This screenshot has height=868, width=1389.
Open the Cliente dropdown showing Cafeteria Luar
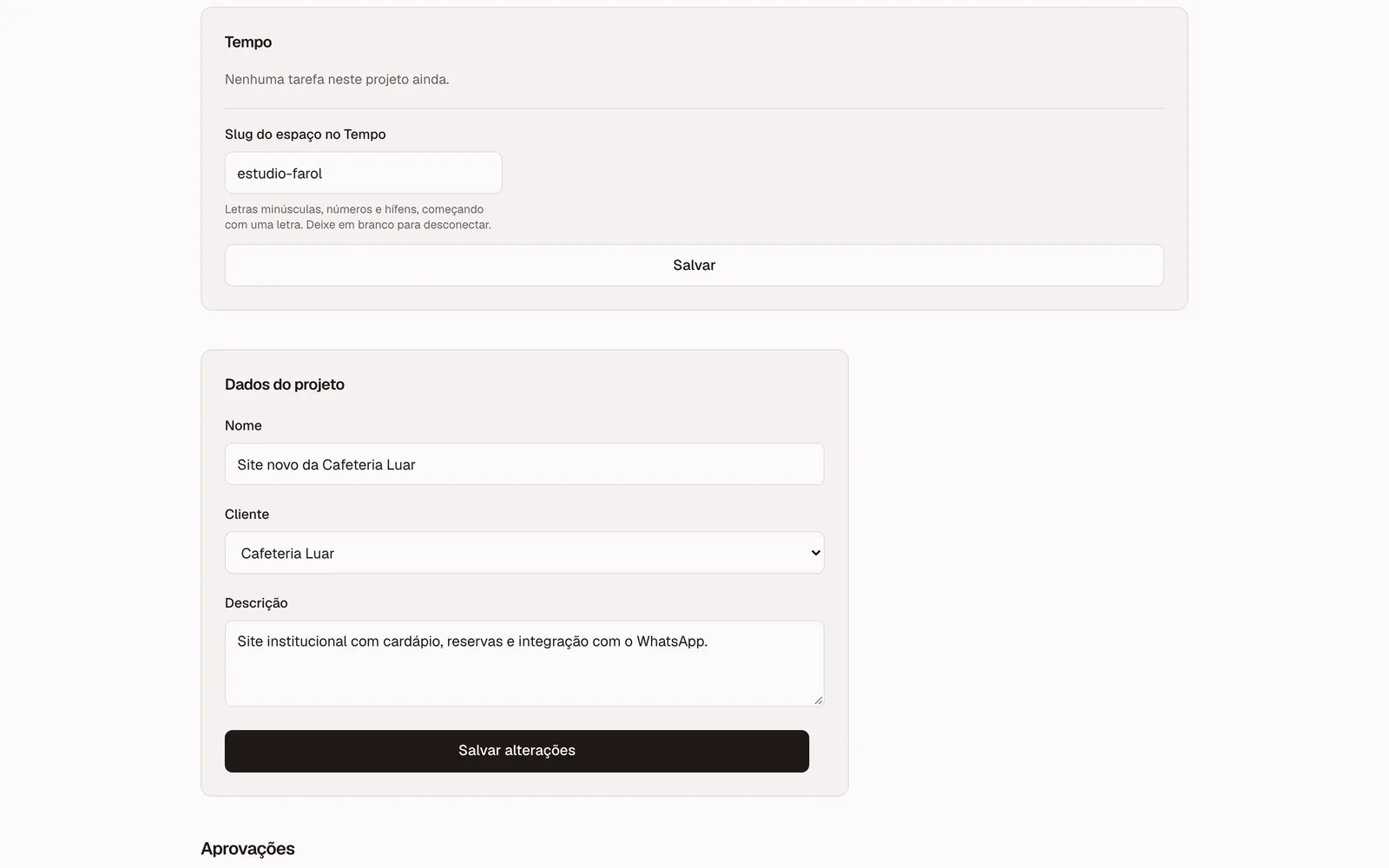tap(523, 553)
